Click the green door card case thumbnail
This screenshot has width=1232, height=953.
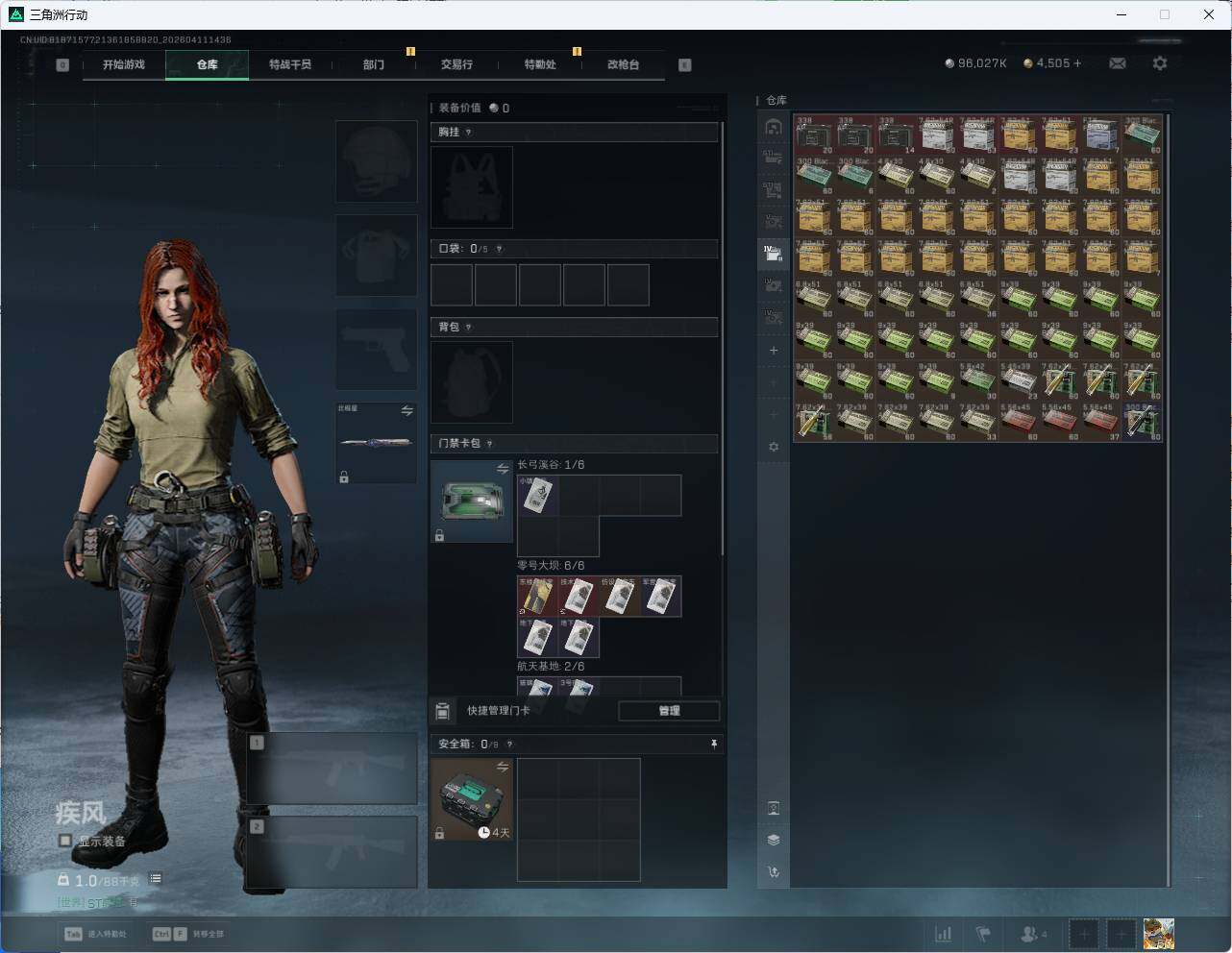point(472,501)
